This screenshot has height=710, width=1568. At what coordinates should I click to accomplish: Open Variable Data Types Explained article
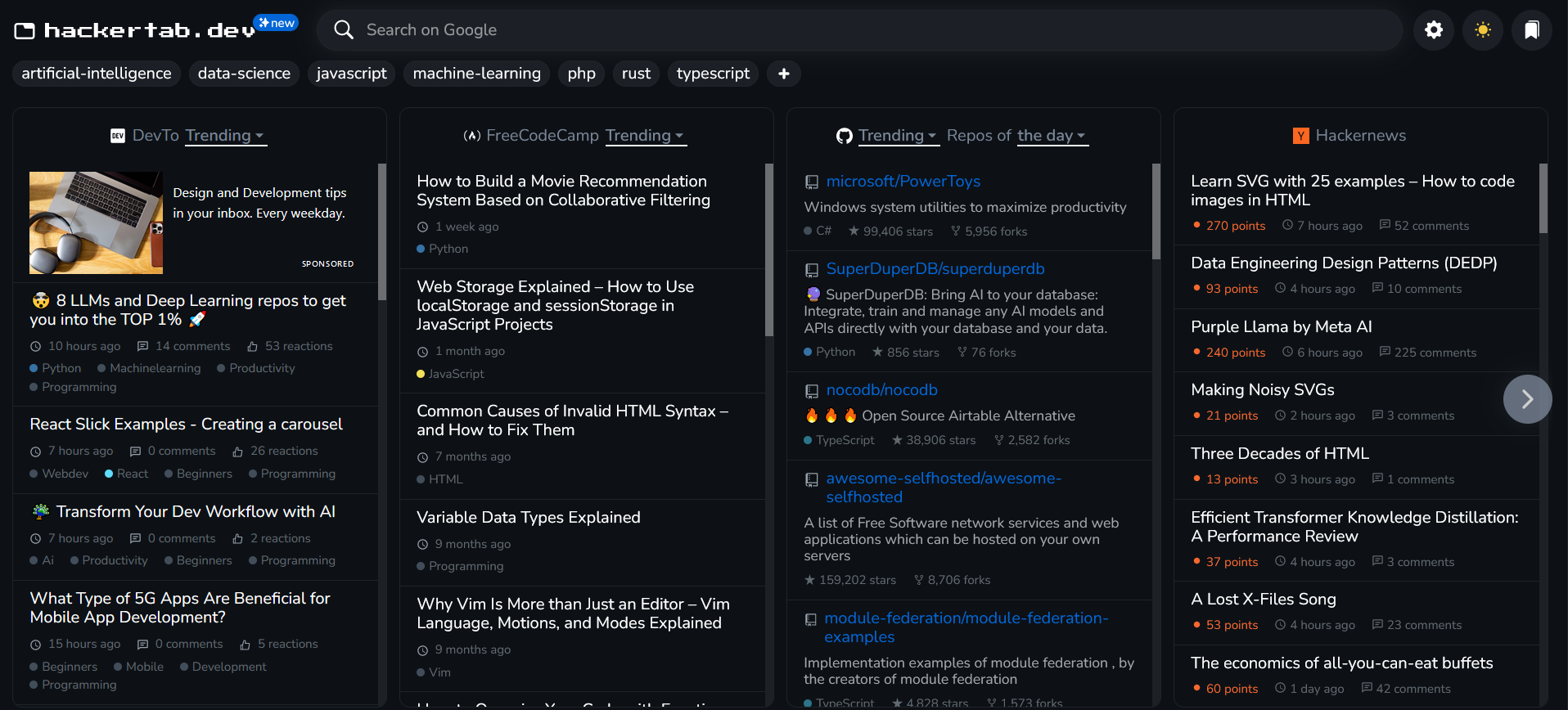click(529, 517)
